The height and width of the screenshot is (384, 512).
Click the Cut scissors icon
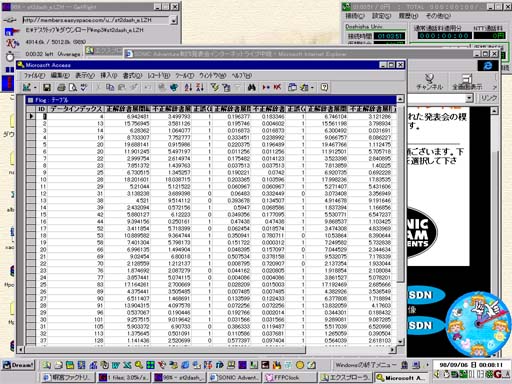coord(98,87)
